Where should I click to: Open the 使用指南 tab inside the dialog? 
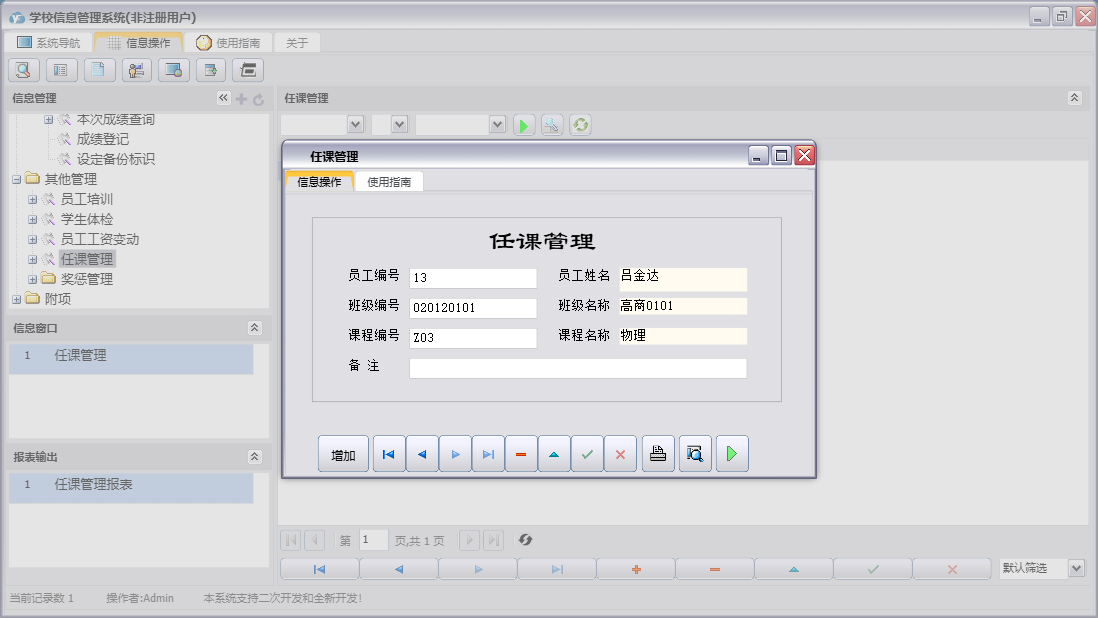pos(389,182)
